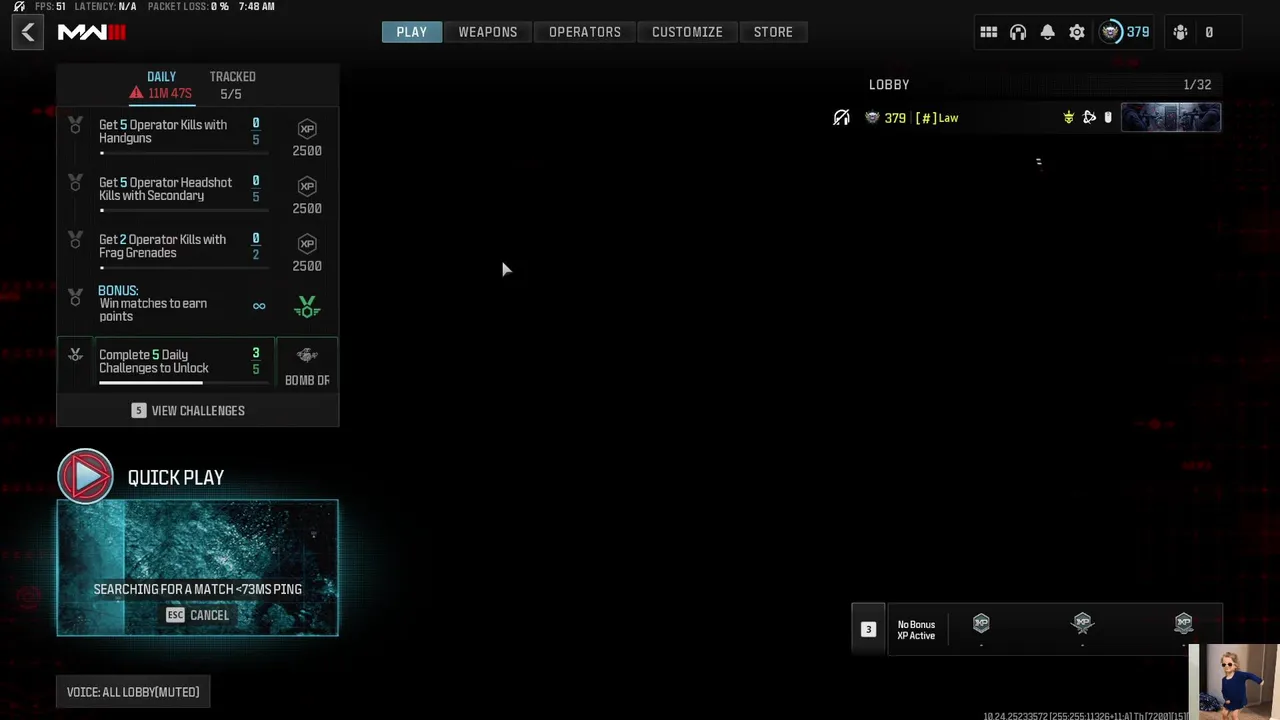Go back using the arrow button
The height and width of the screenshot is (720, 1280).
point(28,32)
